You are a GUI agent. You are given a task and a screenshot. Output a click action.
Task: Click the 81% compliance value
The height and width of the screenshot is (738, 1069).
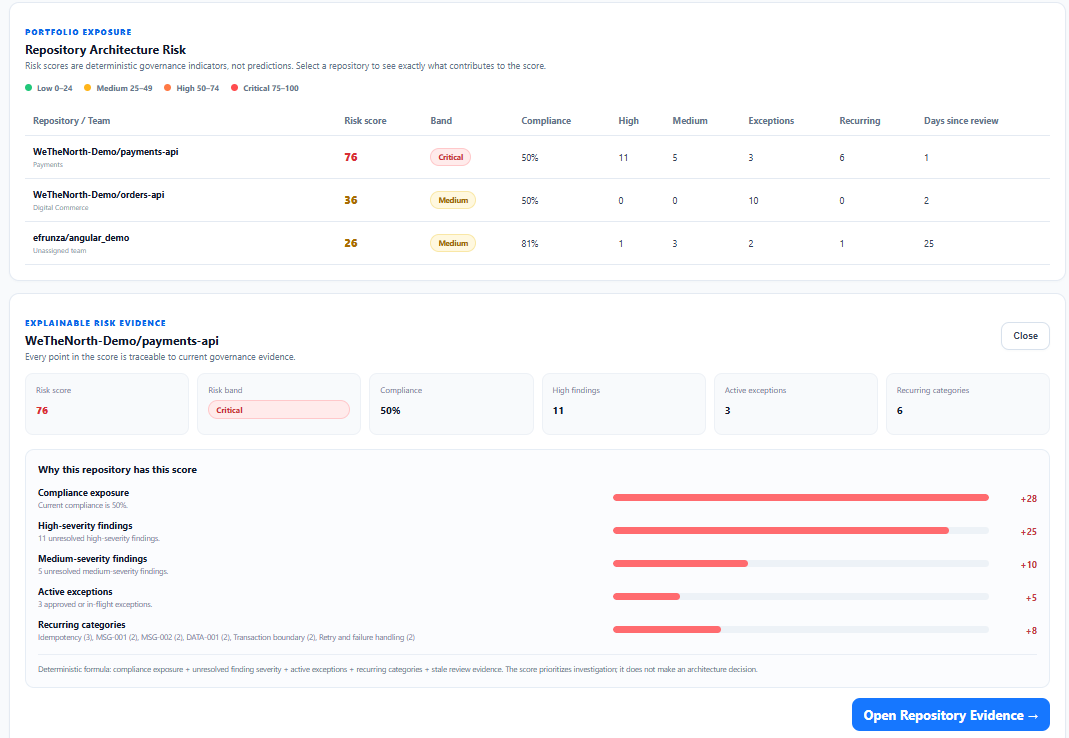tap(530, 243)
